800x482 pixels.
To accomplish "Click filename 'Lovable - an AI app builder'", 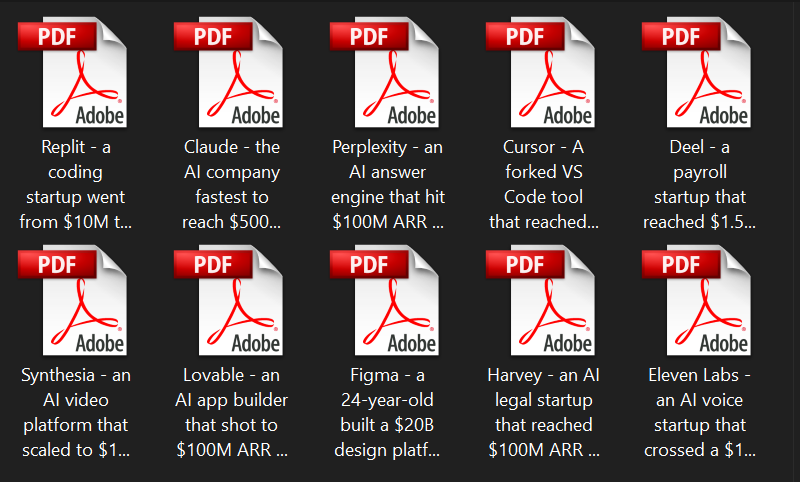I will click(x=232, y=413).
